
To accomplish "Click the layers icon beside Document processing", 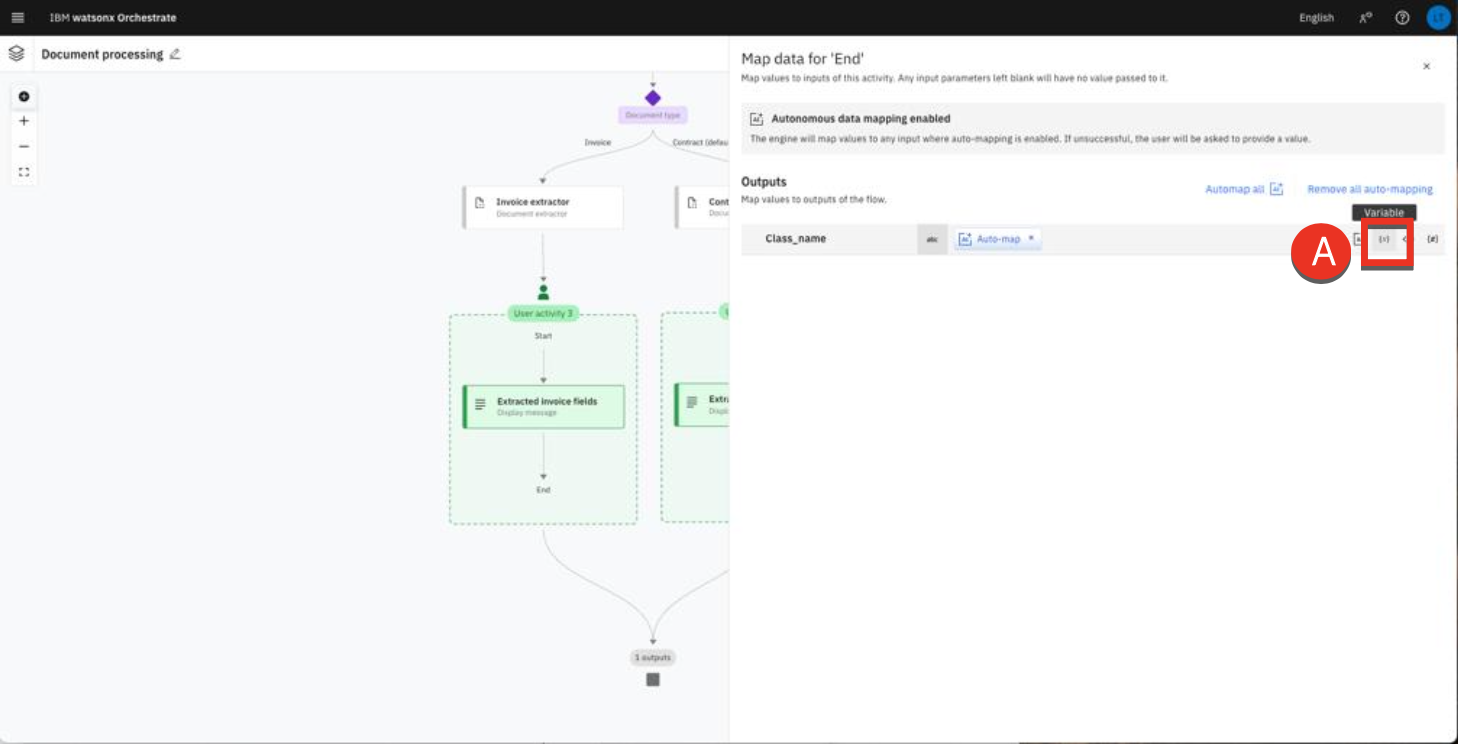I will pyautogui.click(x=16, y=54).
